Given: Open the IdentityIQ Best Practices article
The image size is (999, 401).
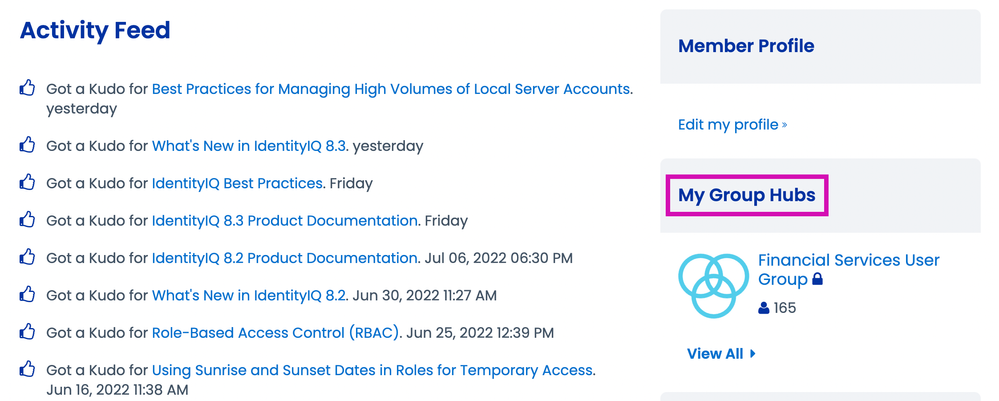Looking at the screenshot, I should tap(237, 183).
